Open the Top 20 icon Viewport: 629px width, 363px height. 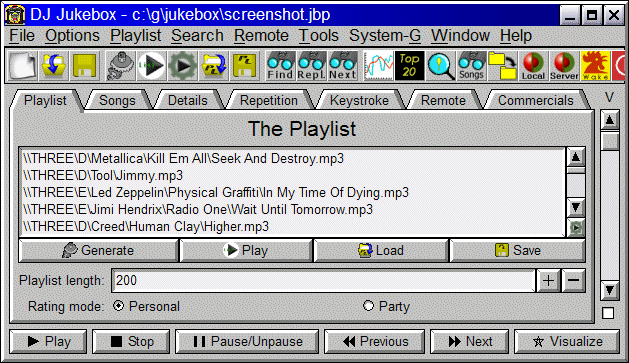click(x=410, y=66)
